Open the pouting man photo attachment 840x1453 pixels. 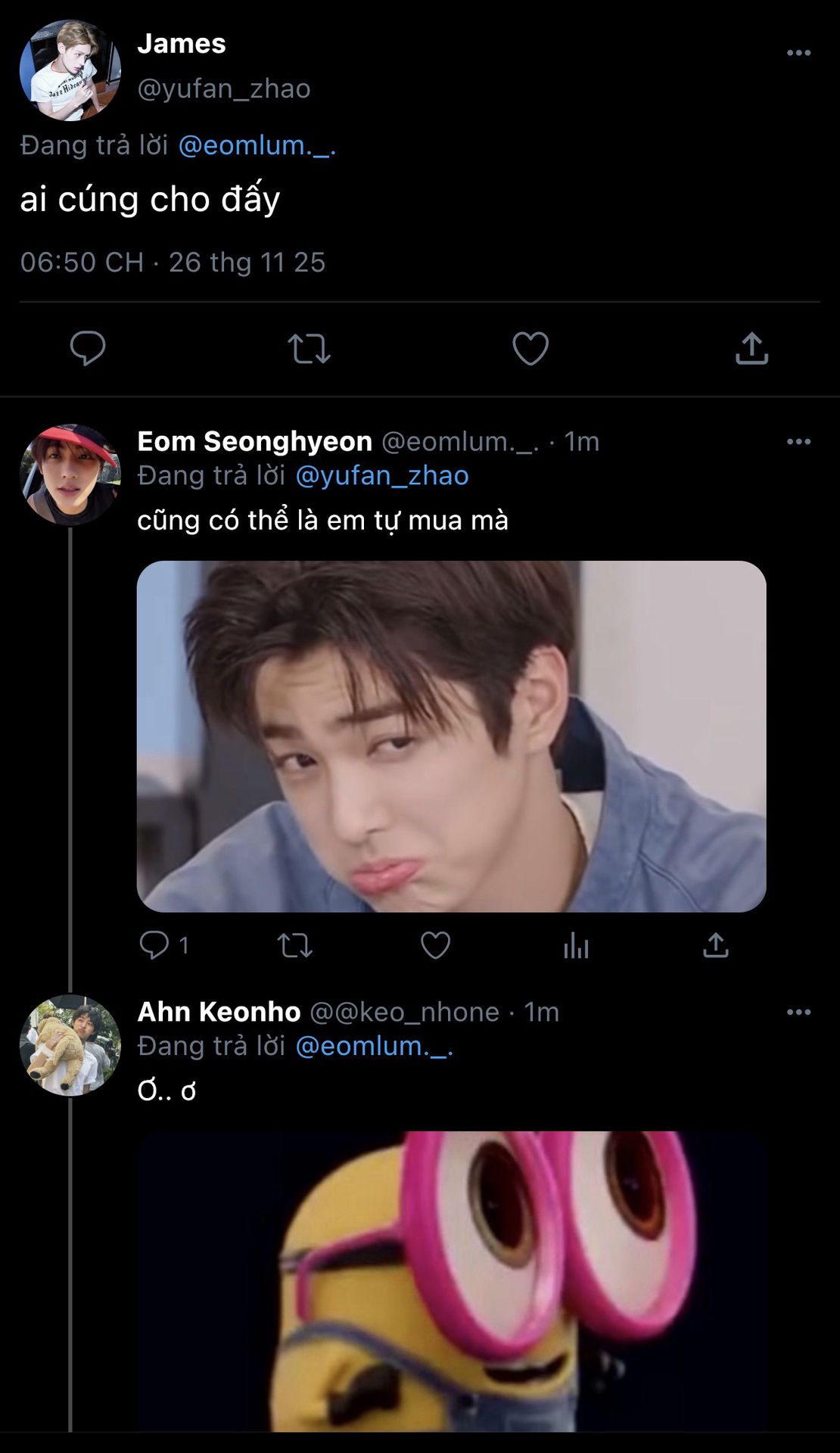pos(451,736)
